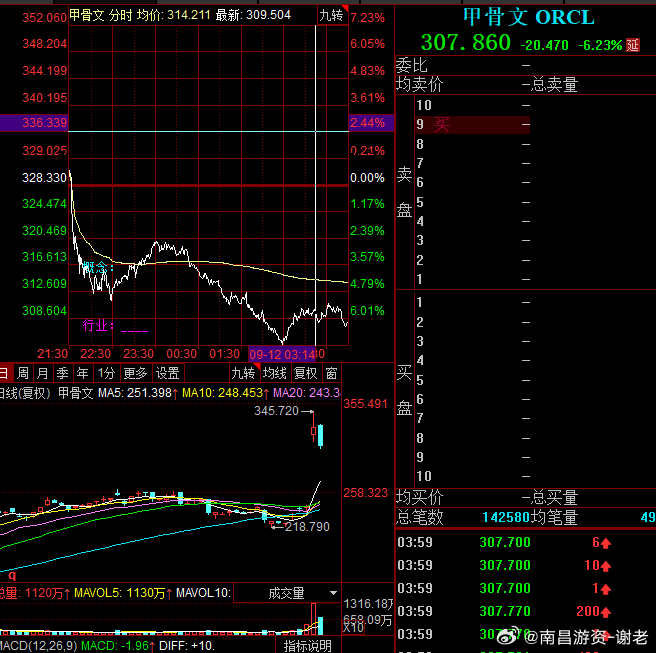Click the 总笔数 value 142580
The image size is (656, 653).
tap(506, 517)
